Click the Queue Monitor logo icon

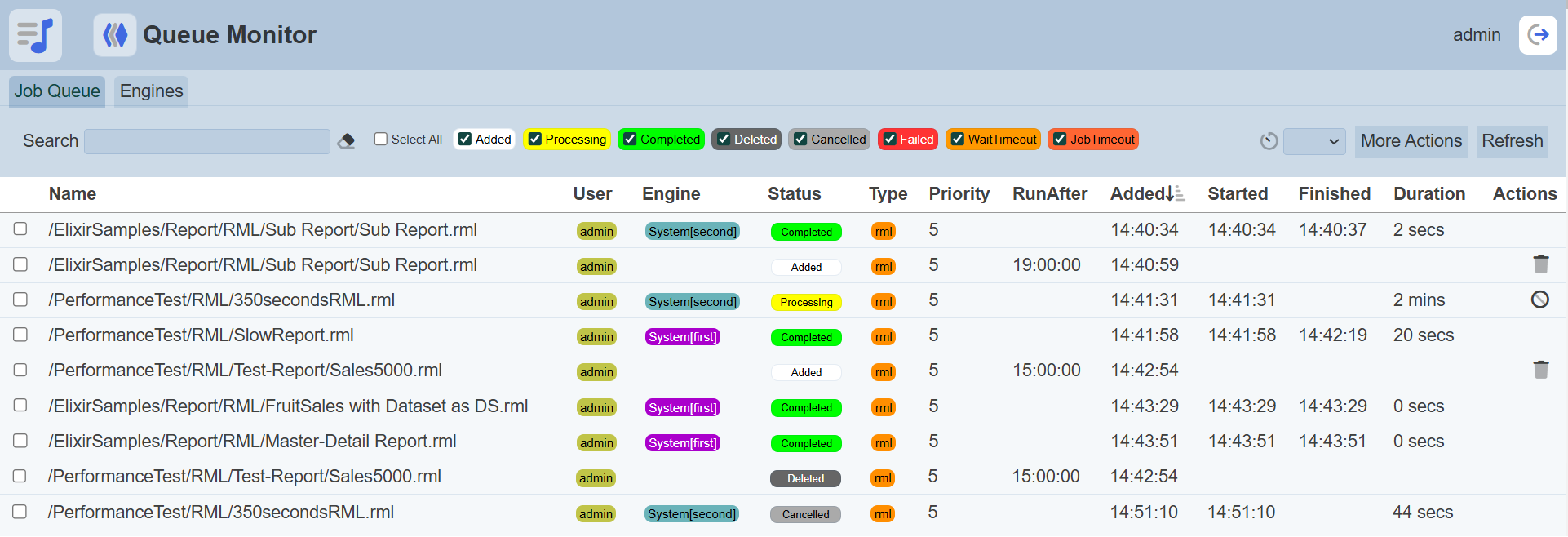(x=114, y=35)
